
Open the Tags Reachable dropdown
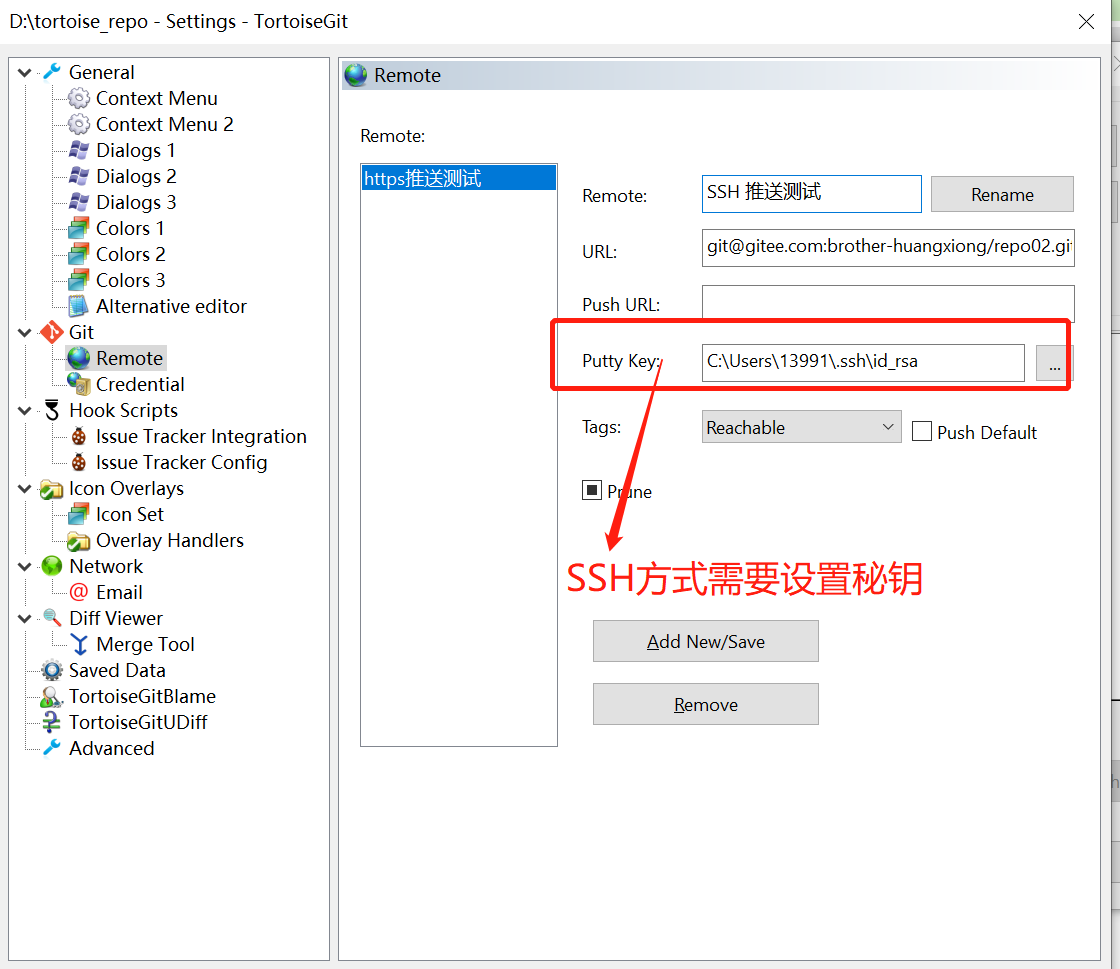(x=801, y=427)
